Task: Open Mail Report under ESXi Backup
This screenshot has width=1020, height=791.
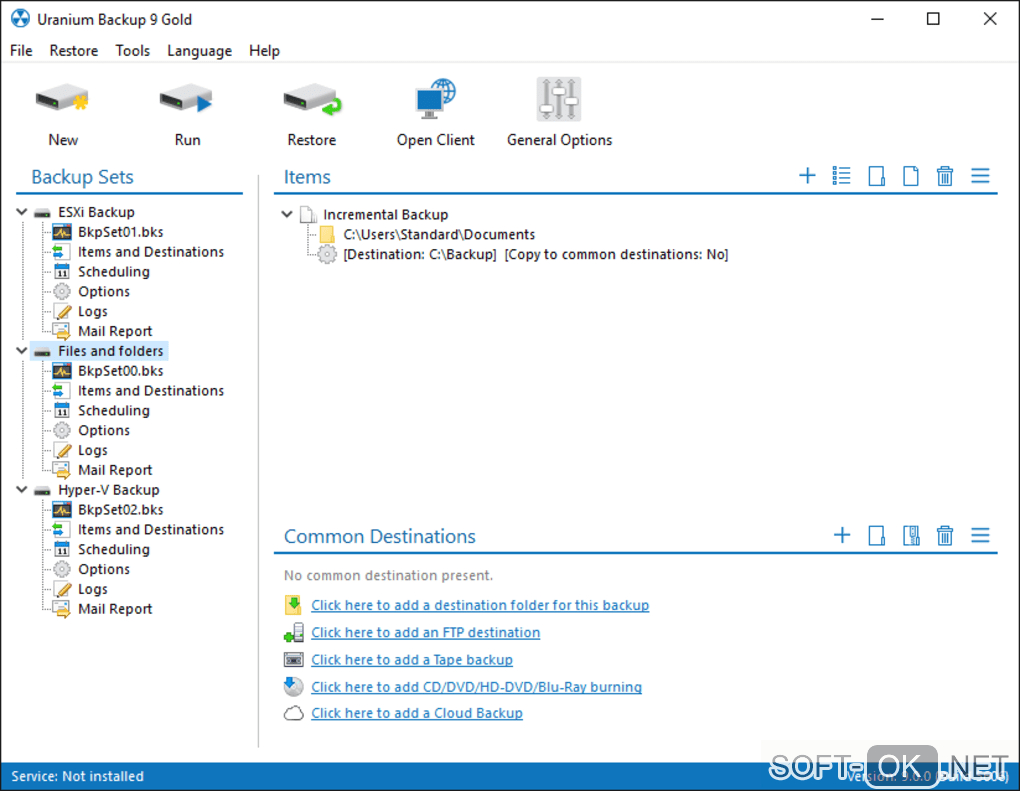Action: [115, 331]
